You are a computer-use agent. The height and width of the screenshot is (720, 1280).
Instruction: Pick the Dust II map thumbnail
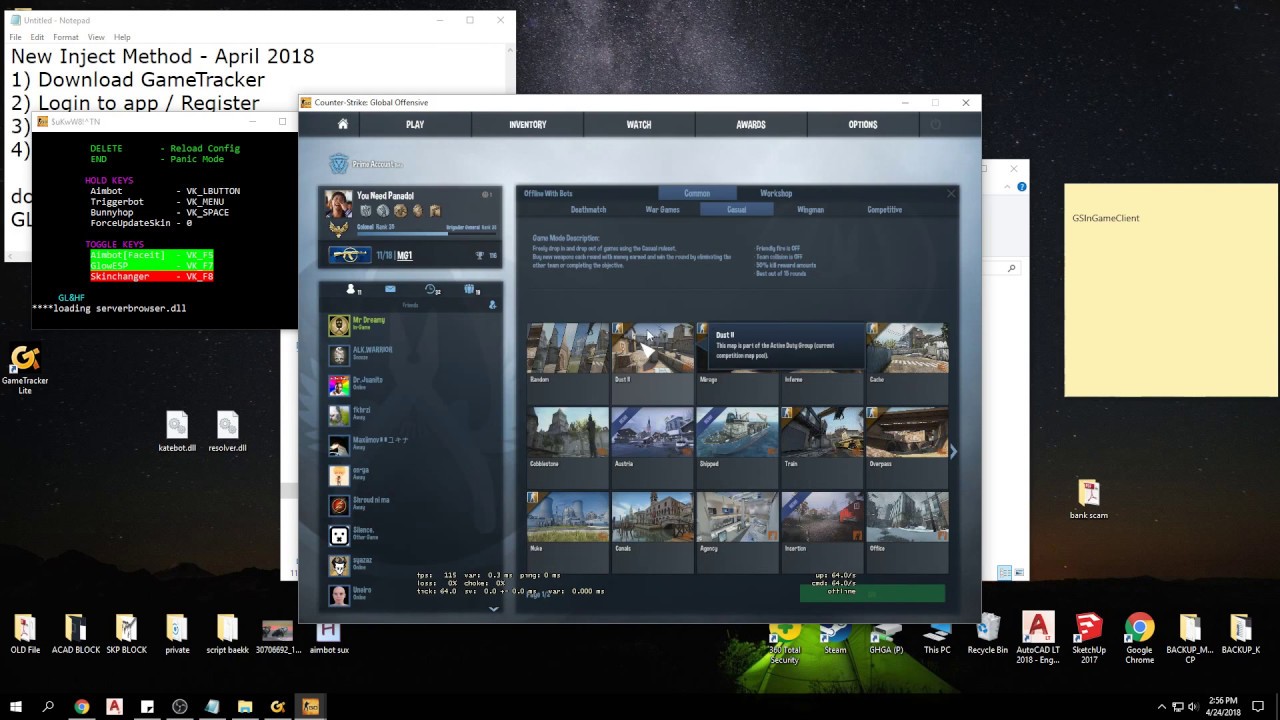(x=652, y=348)
